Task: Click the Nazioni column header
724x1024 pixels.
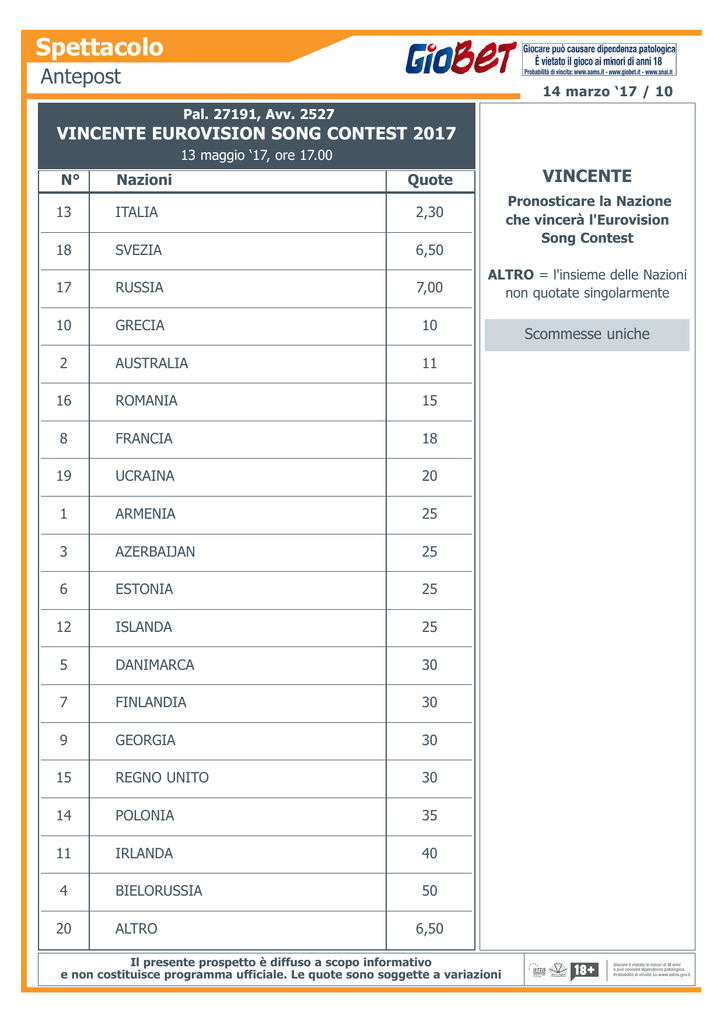Action: click(144, 180)
